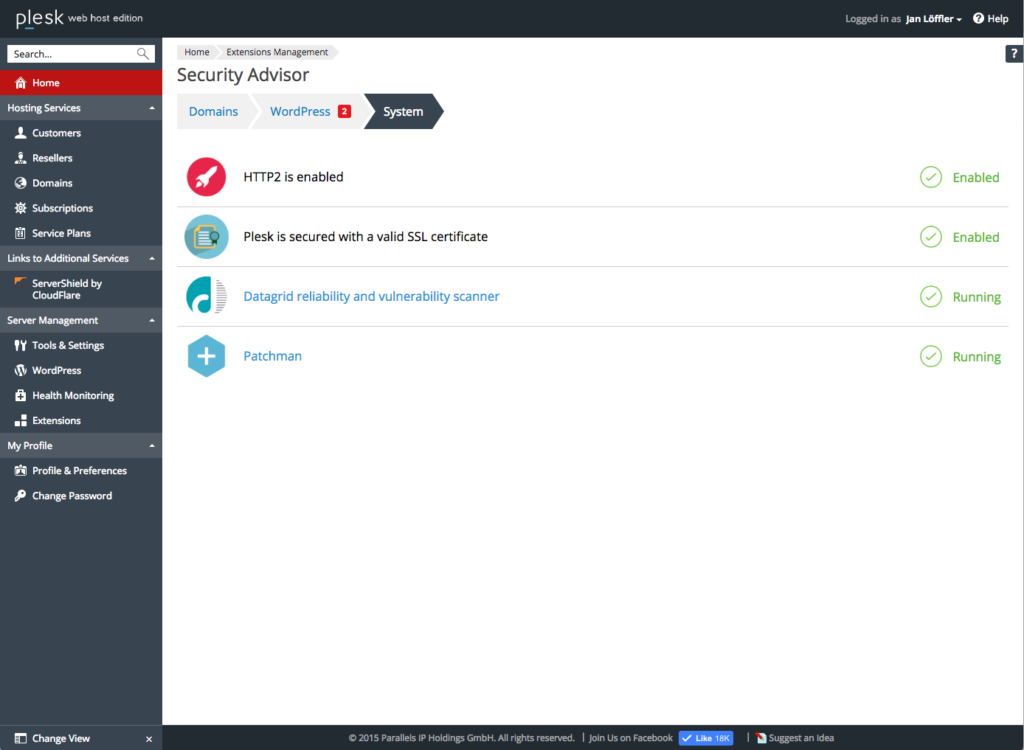The width and height of the screenshot is (1024, 750).
Task: Click into the Search input field
Action: point(73,54)
